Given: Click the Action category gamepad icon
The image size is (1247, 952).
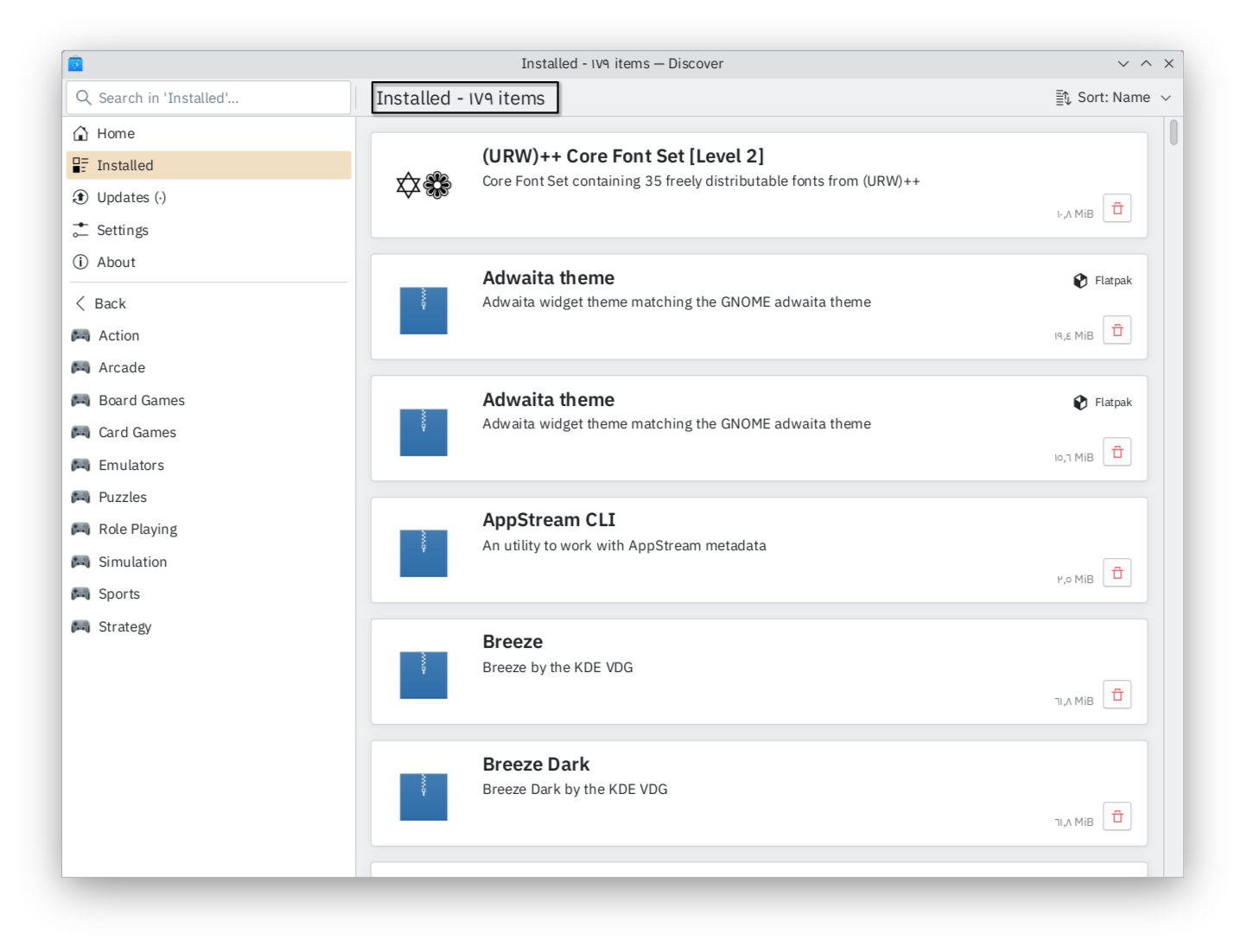Looking at the screenshot, I should click(x=81, y=335).
